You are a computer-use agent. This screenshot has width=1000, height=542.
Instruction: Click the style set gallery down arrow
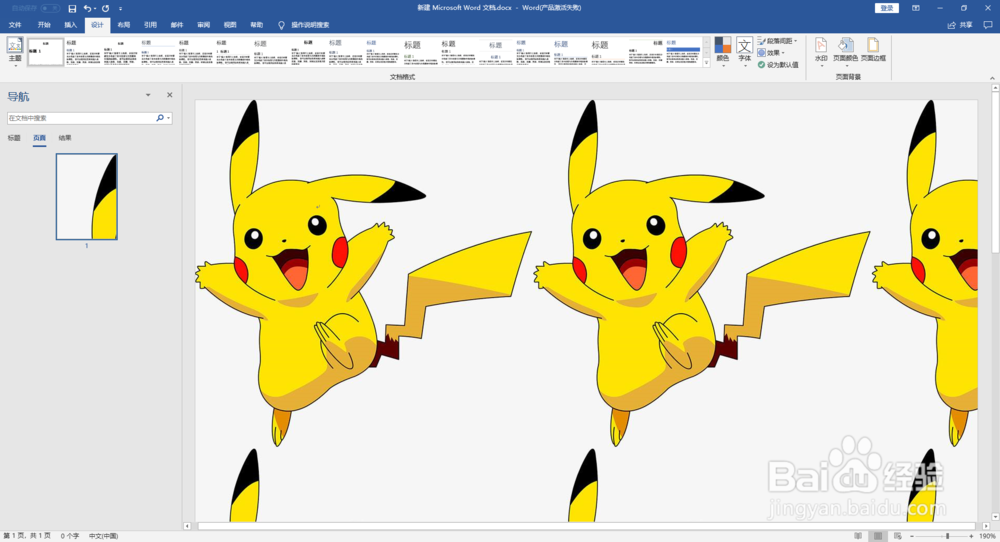tap(706, 52)
